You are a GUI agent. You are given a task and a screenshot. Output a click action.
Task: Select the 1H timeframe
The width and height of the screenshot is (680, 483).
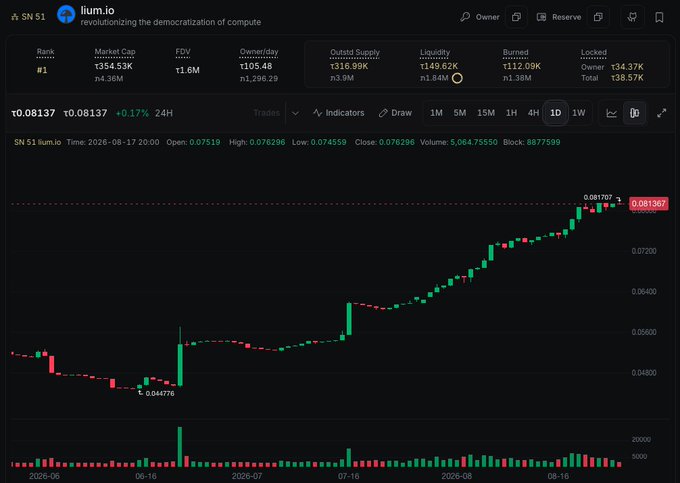pos(511,113)
